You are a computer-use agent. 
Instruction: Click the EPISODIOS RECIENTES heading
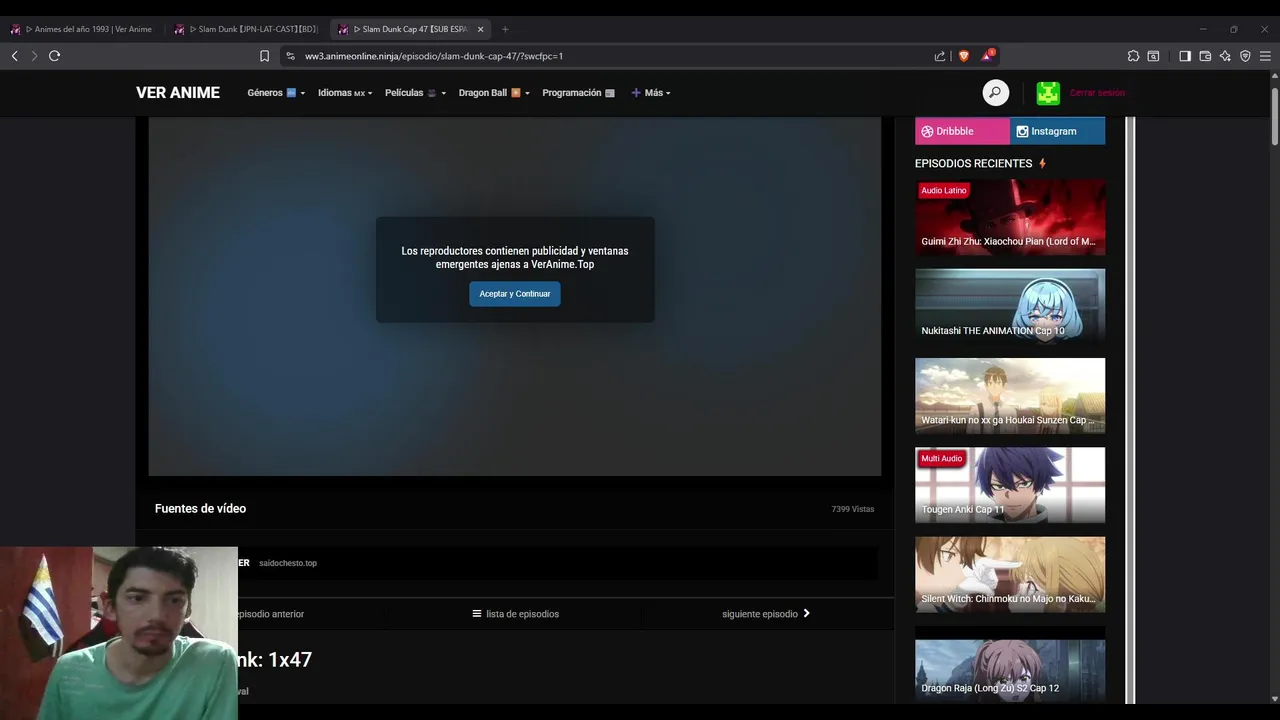(x=973, y=163)
